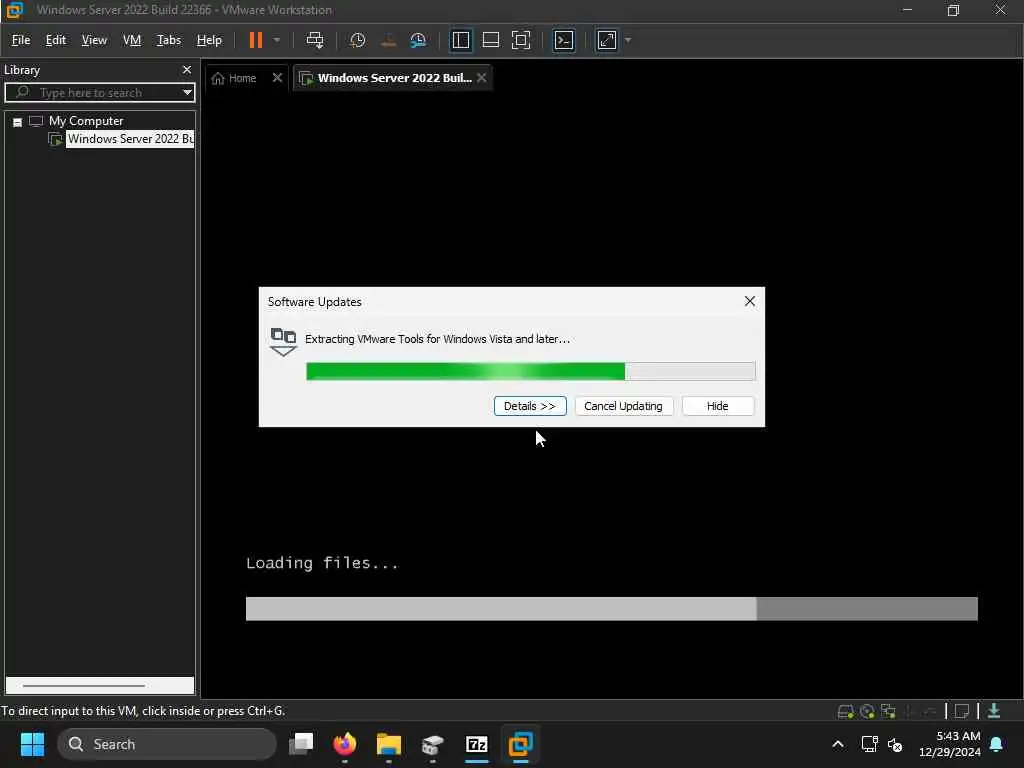Click the VMware Workstation taskbar icon
The height and width of the screenshot is (768, 1024).
coord(520,744)
